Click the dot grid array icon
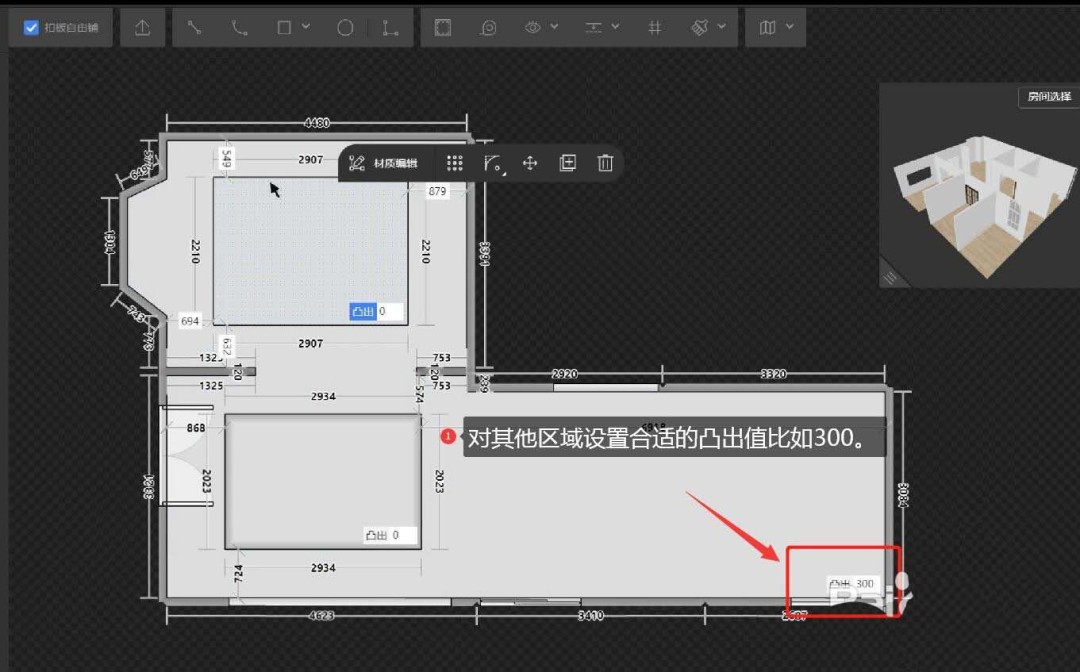Screen dimensions: 1080x672 [x=455, y=163]
